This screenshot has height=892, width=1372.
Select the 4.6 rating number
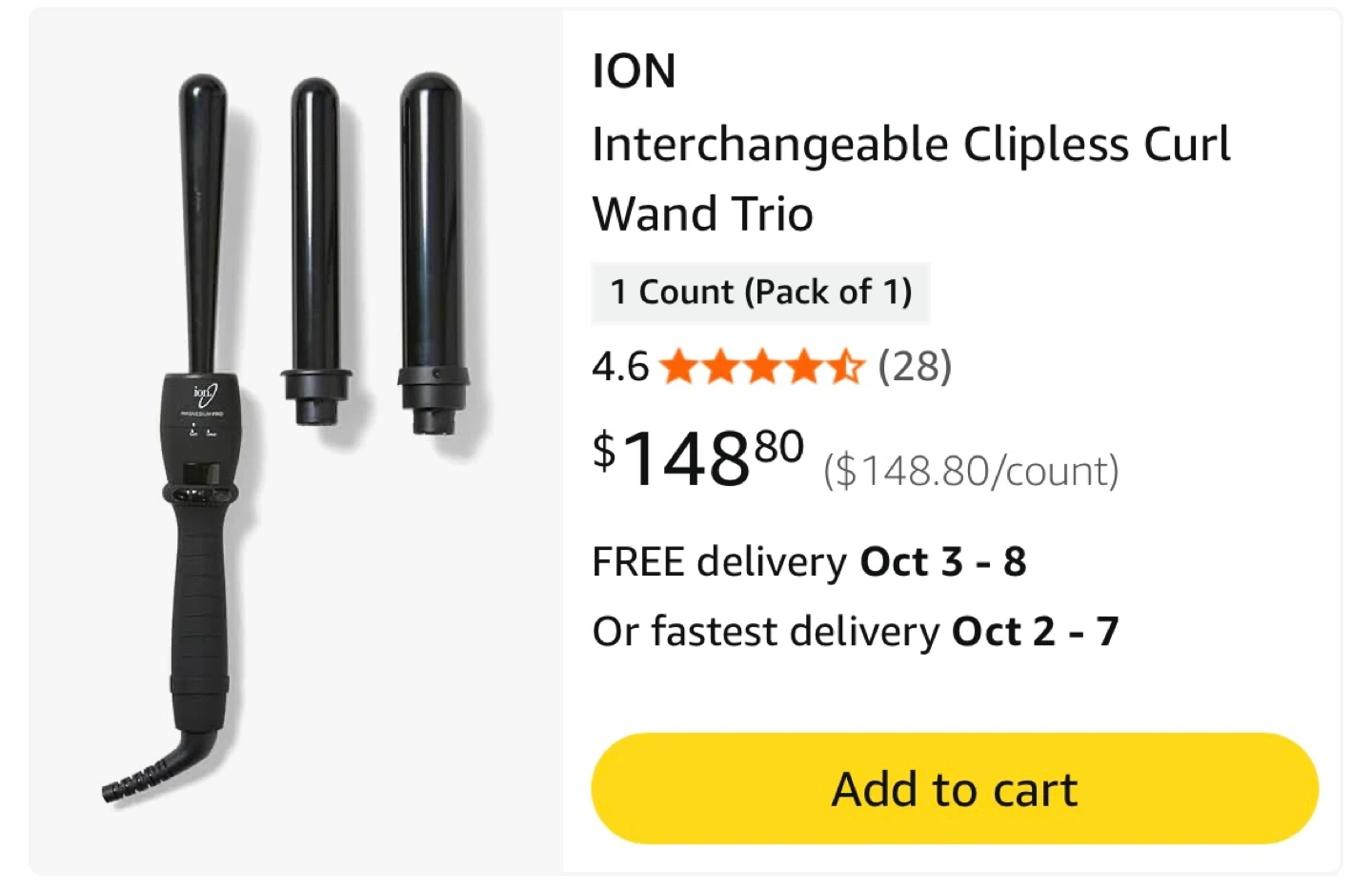620,367
